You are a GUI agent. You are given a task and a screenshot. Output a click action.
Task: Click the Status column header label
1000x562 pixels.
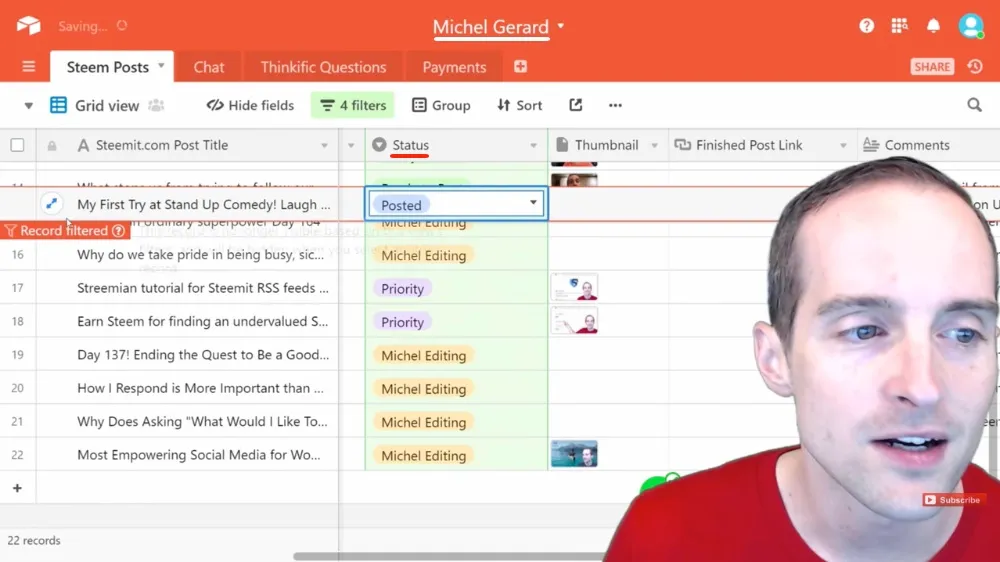[x=410, y=145]
